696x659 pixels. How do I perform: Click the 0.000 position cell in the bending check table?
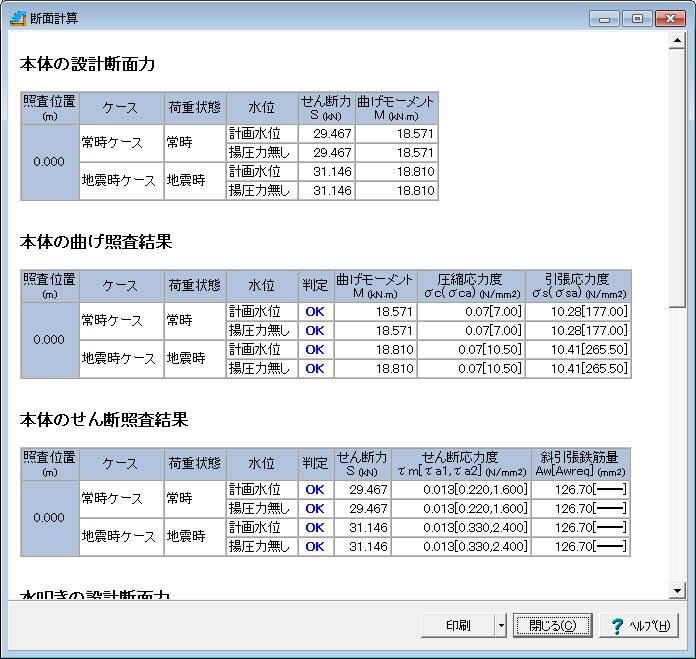pos(50,340)
